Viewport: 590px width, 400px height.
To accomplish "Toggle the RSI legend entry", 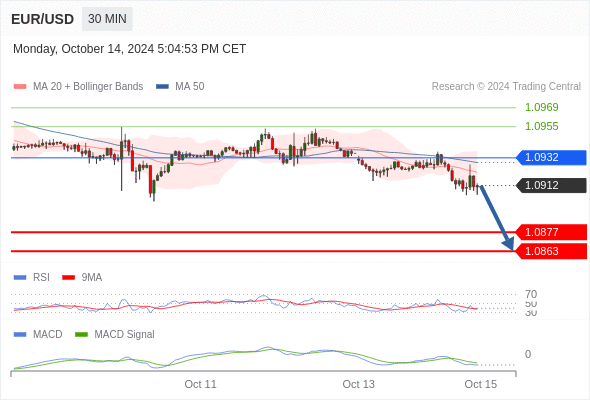I will pyautogui.click(x=32, y=277).
